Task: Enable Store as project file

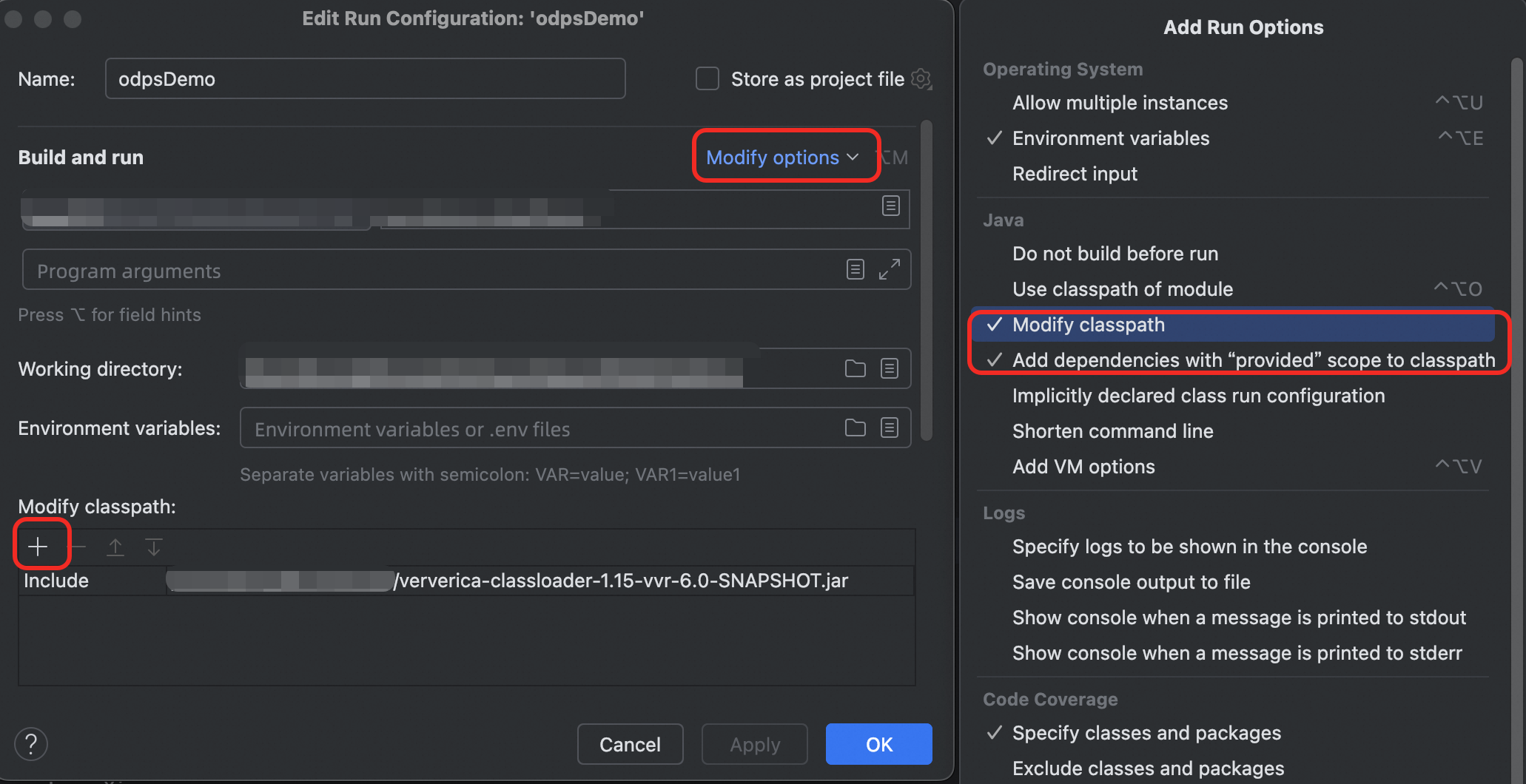Action: tap(707, 78)
